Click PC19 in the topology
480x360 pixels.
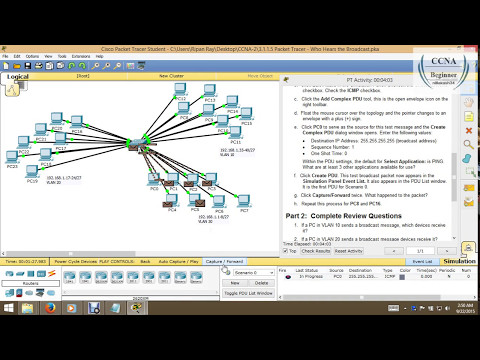(32, 172)
